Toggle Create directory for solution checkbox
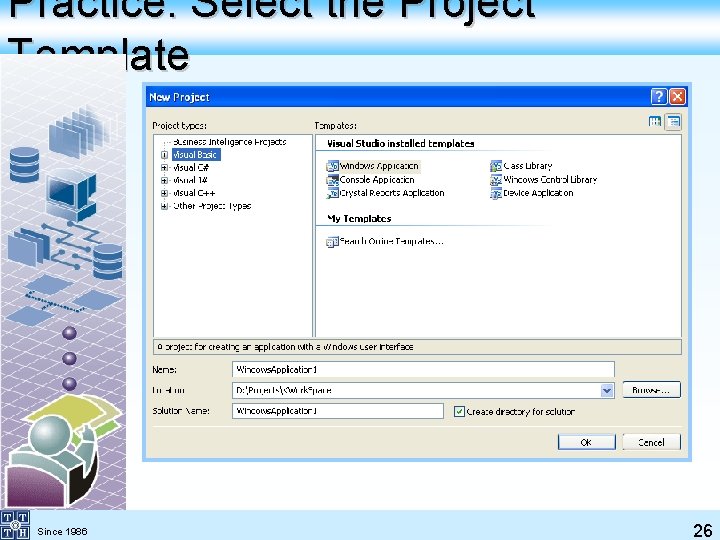The height and width of the screenshot is (540, 720). (459, 411)
